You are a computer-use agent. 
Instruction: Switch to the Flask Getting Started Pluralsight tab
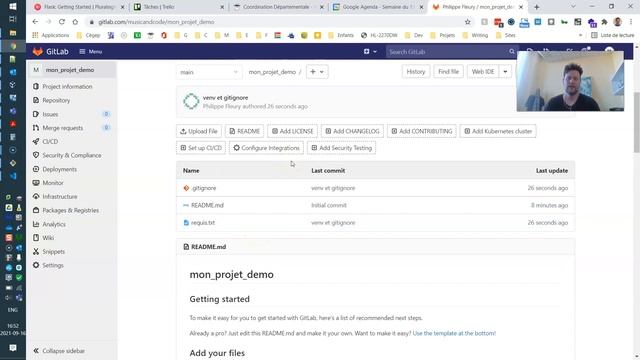tap(79, 7)
